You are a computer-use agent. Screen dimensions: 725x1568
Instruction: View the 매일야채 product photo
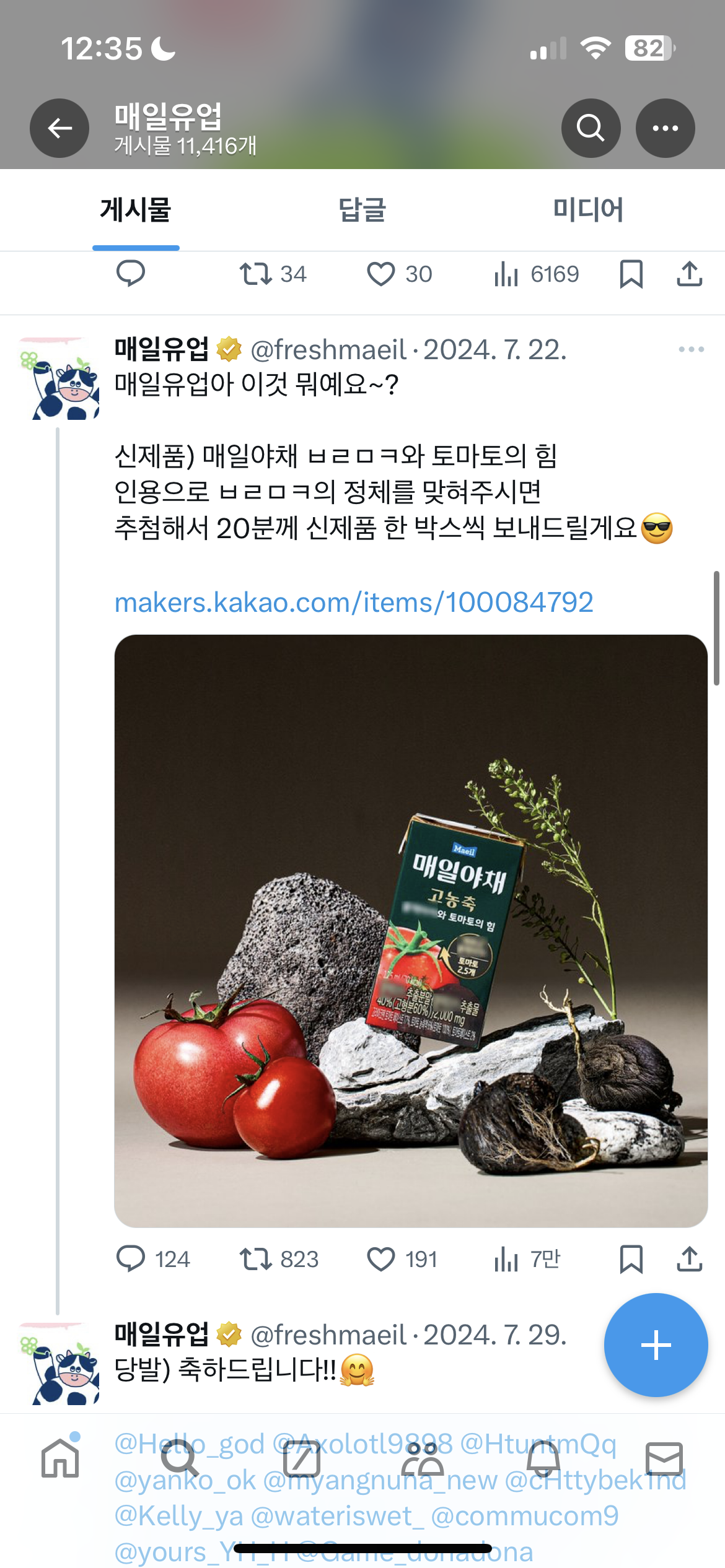tap(411, 931)
